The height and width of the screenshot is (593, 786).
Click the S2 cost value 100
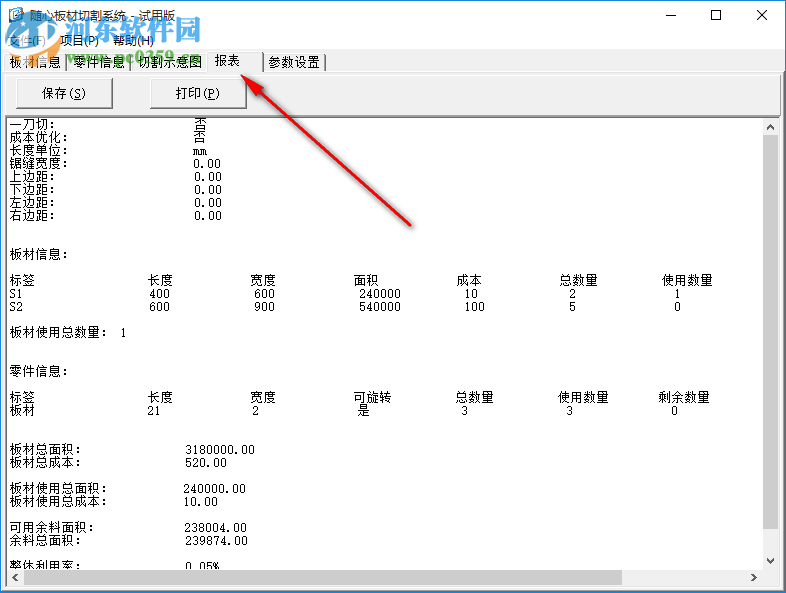coord(474,307)
